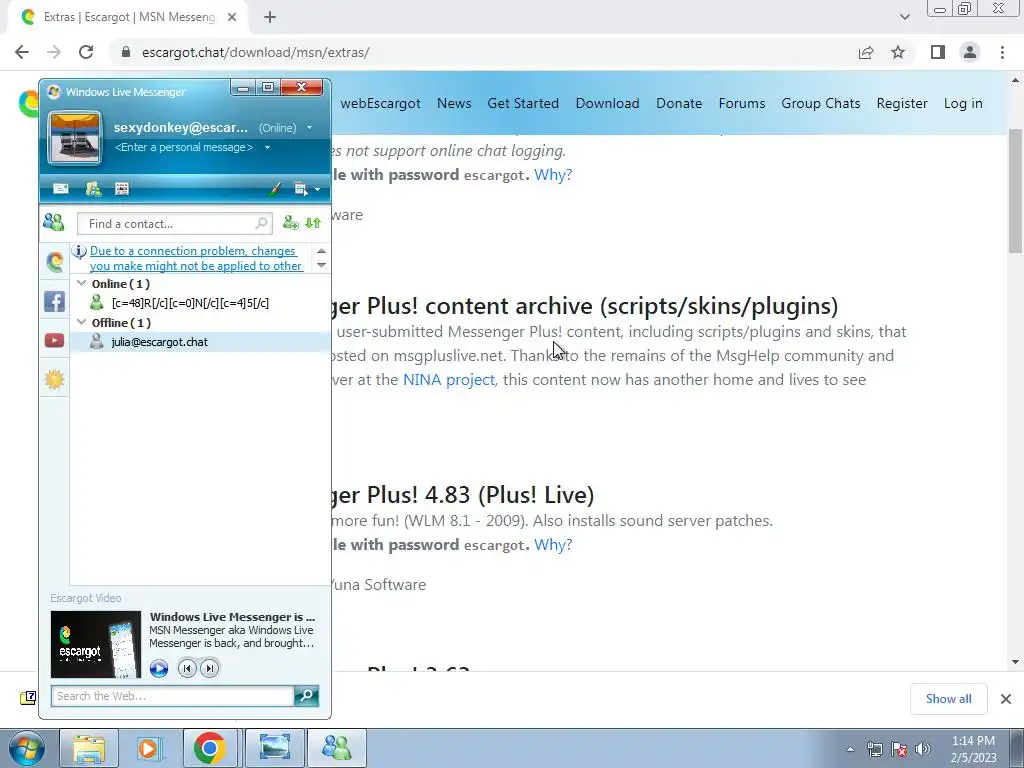Go back in Chrome
This screenshot has height=768, width=1024.
(x=22, y=52)
